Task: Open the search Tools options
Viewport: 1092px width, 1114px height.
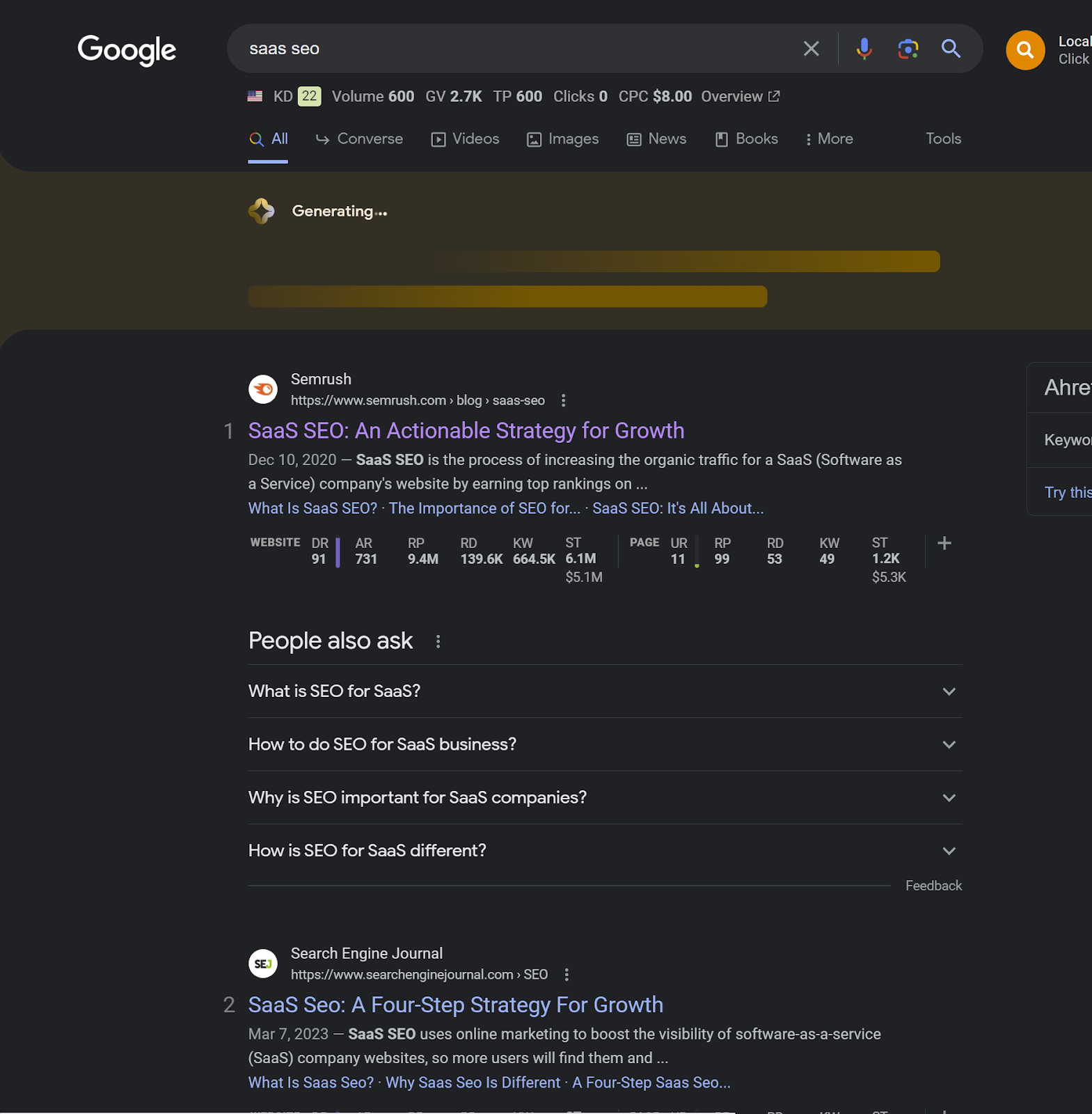Action: coord(943,139)
